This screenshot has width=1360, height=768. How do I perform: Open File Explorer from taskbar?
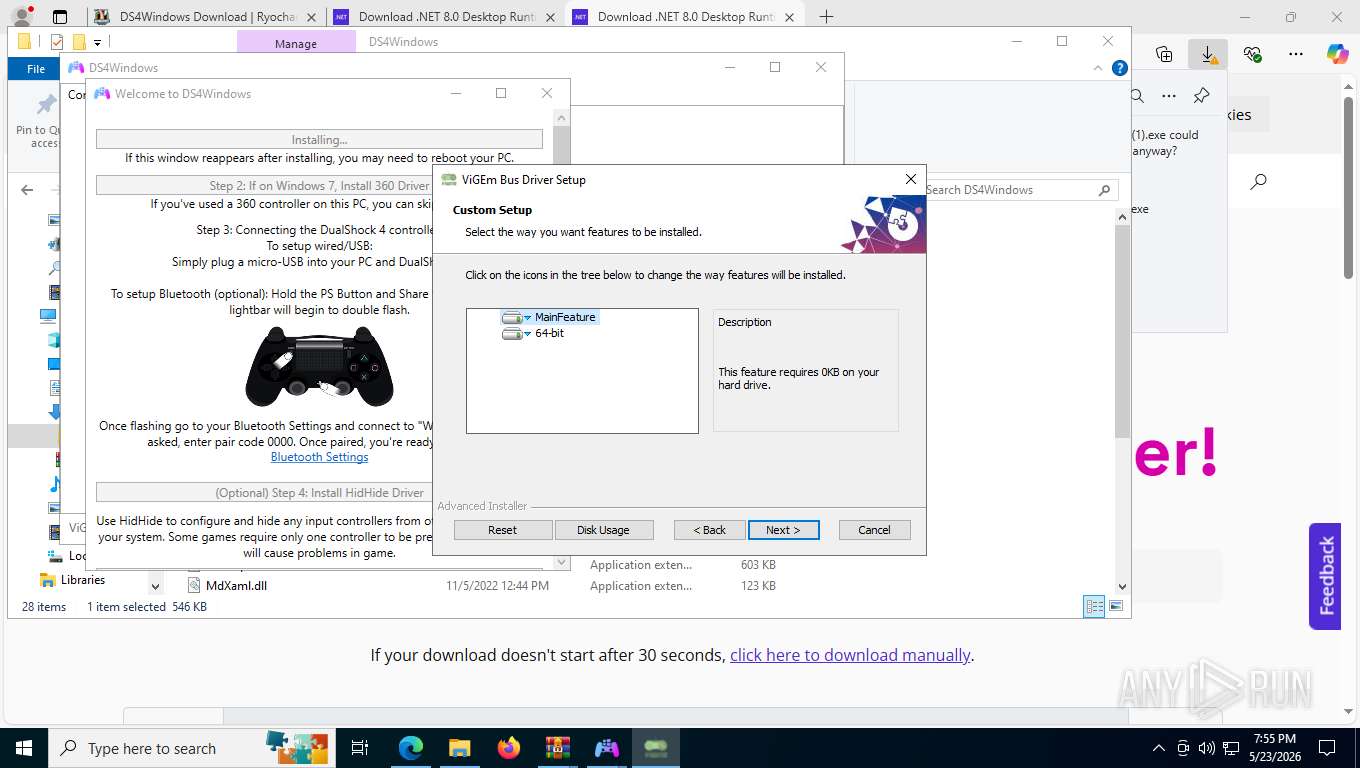coord(460,748)
